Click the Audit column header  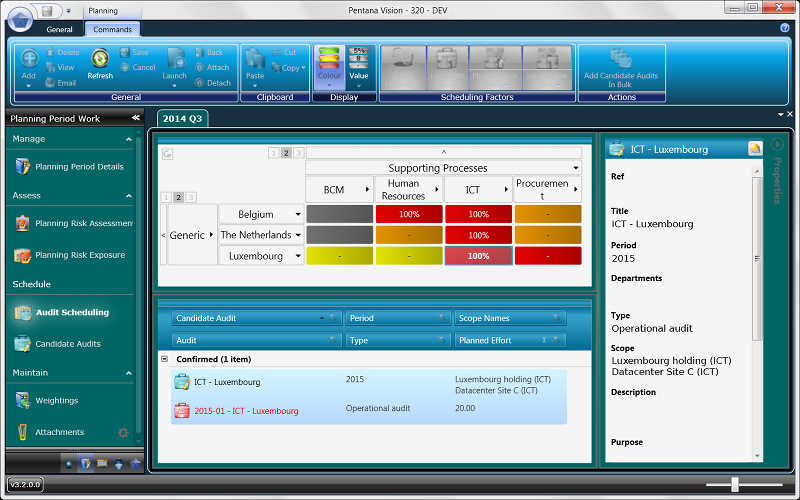(x=257, y=340)
